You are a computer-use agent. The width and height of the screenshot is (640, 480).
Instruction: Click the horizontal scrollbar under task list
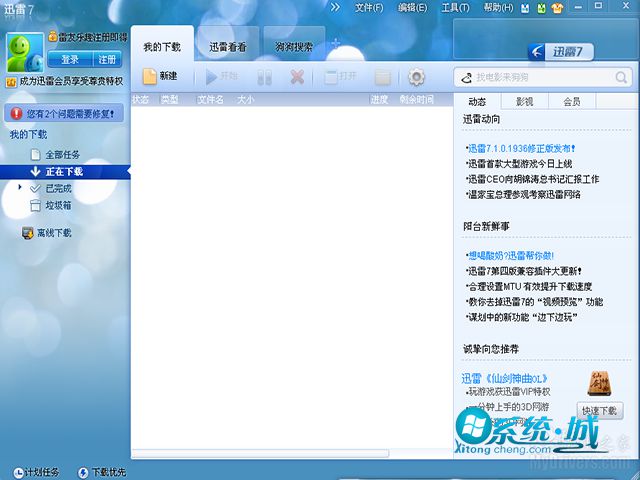tap(260, 453)
